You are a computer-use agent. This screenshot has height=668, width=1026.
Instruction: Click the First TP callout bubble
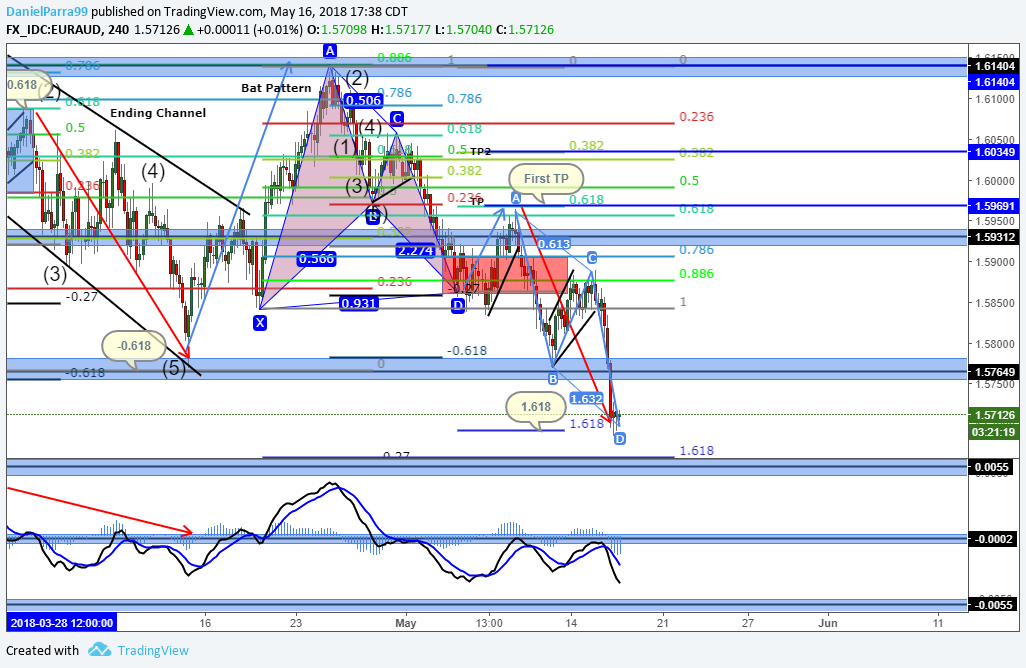tap(546, 179)
